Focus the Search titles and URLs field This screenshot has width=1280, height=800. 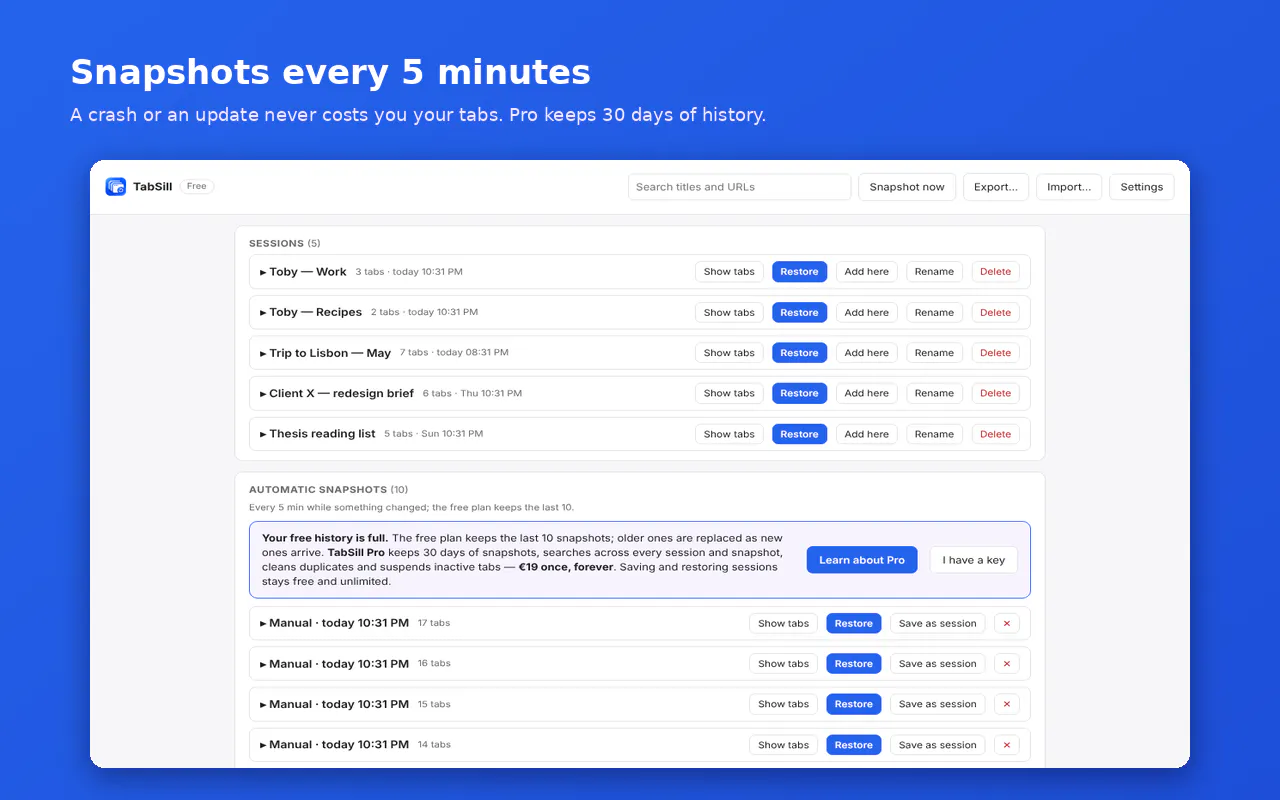740,187
